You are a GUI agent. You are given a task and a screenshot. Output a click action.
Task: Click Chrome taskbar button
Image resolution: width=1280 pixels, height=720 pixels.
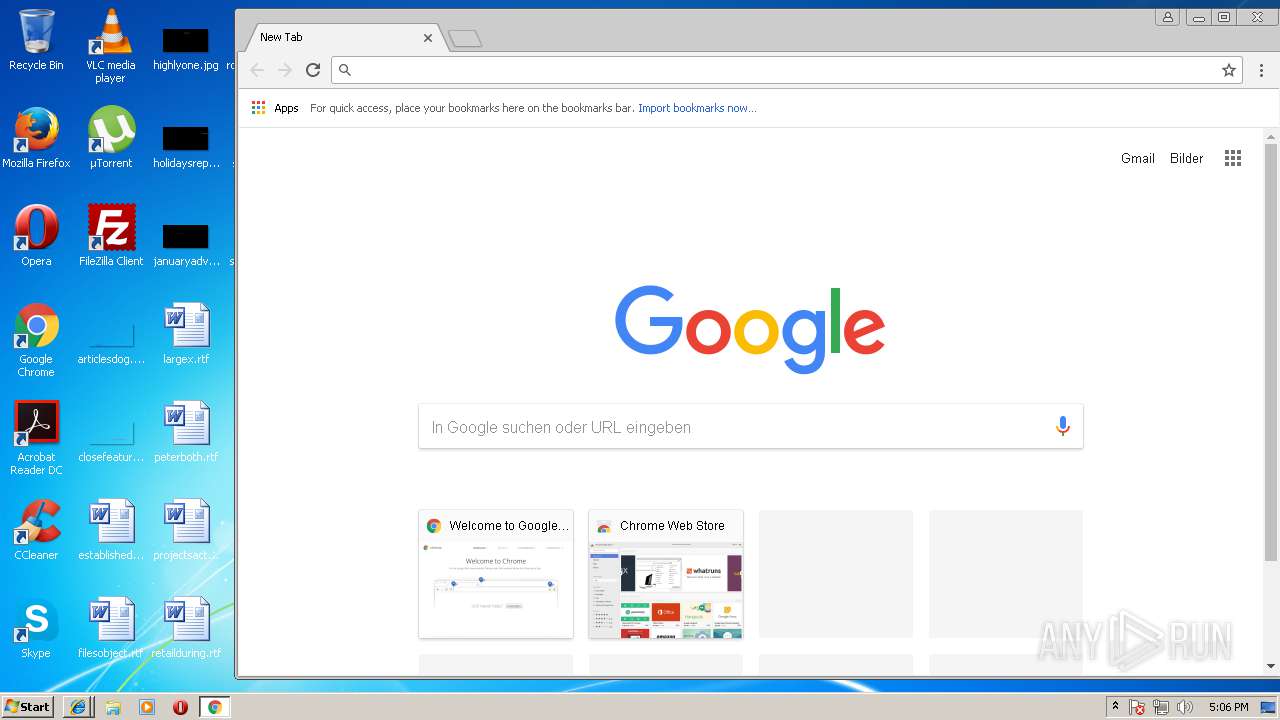pos(214,707)
